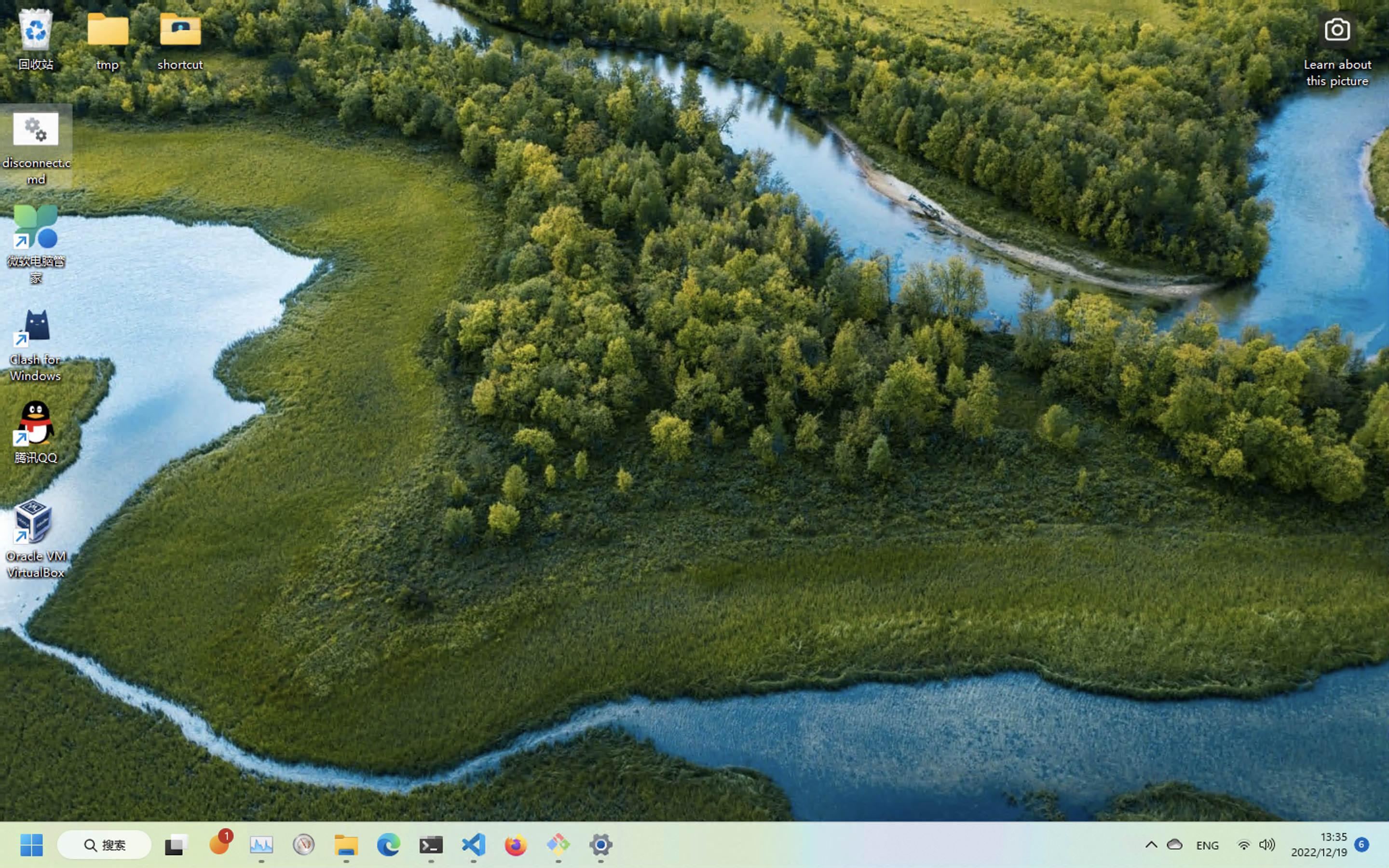Click the taskbar search box
This screenshot has height=868, width=1389.
click(x=105, y=844)
